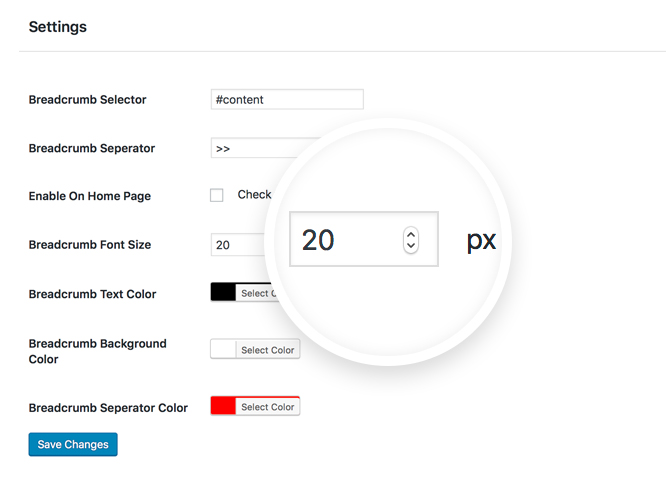
Task: Click the black Breadcrumb Text Color swatch
Action: click(223, 292)
